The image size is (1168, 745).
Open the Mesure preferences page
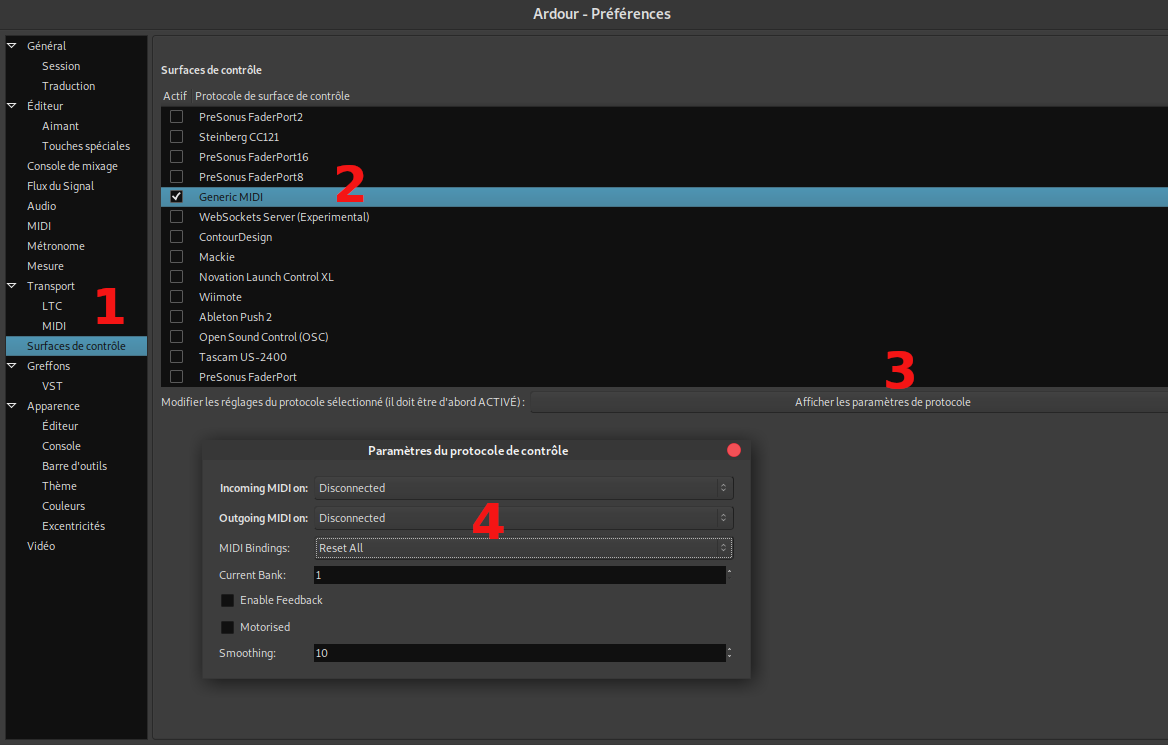point(45,266)
